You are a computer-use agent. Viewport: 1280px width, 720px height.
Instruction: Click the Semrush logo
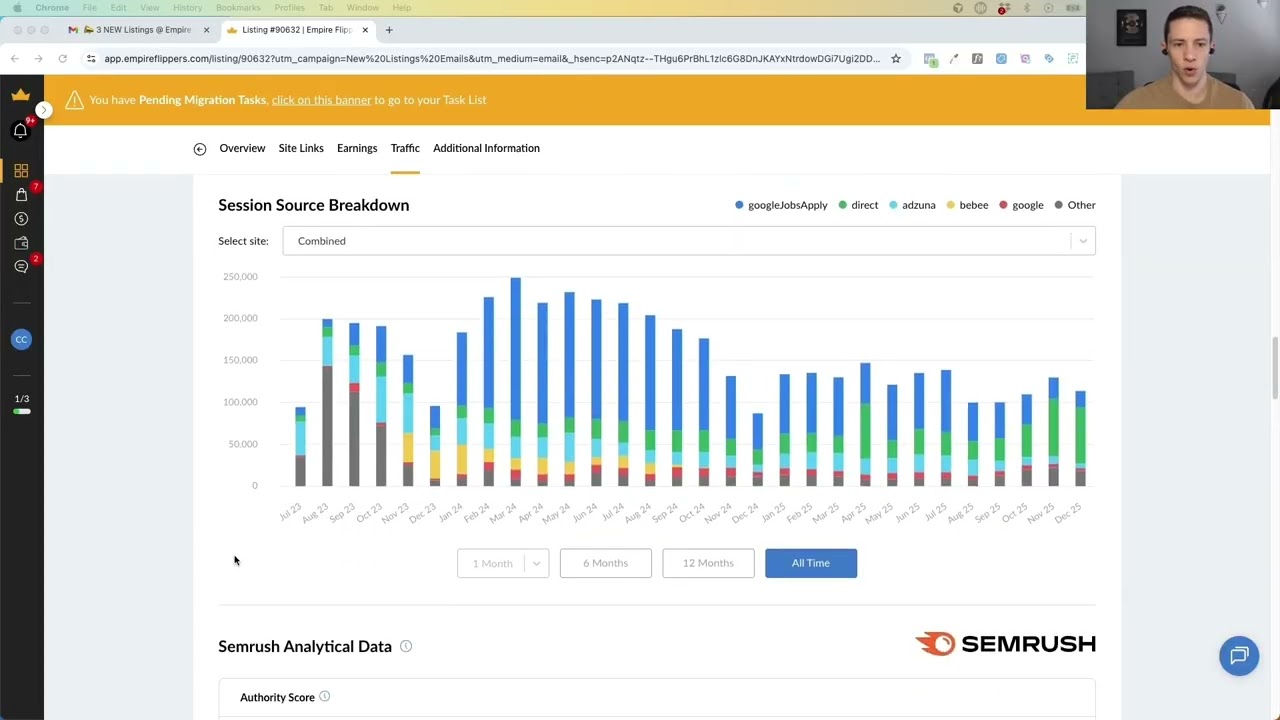coord(1005,644)
